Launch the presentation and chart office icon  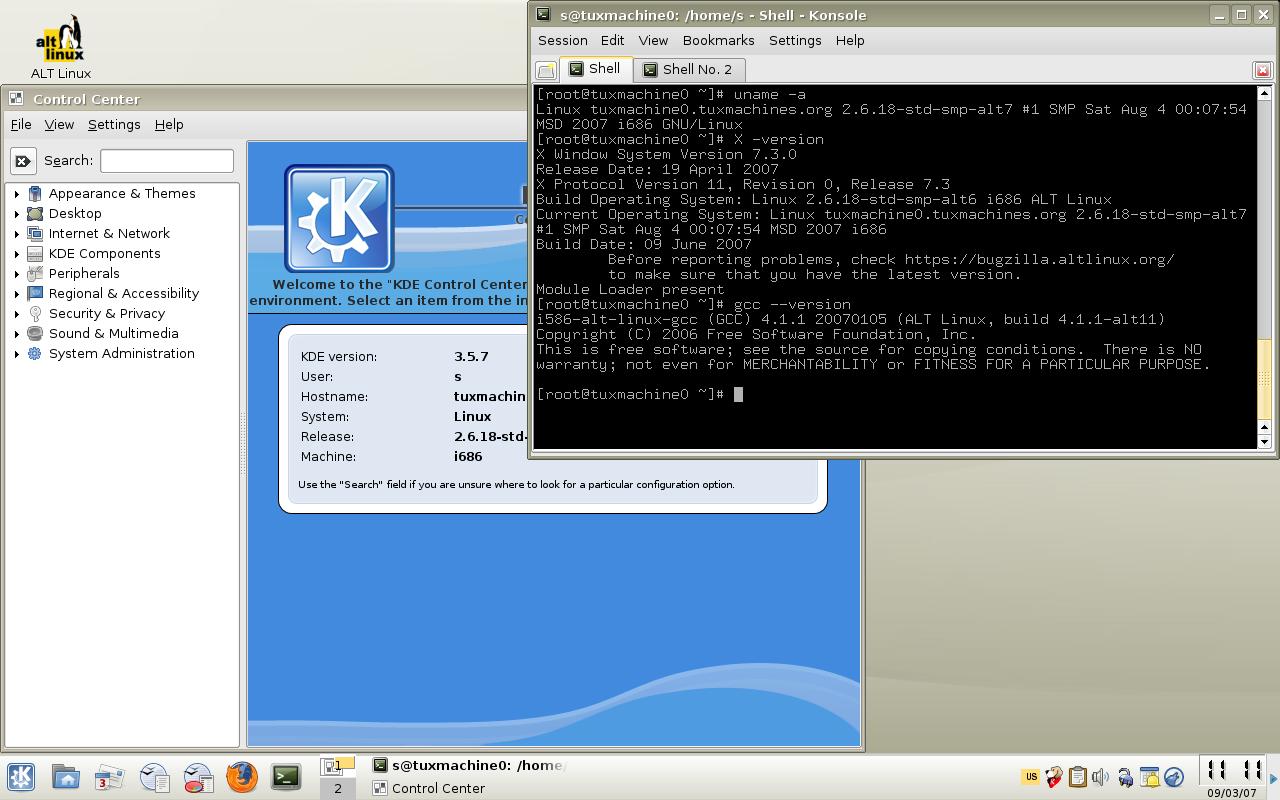[x=198, y=777]
